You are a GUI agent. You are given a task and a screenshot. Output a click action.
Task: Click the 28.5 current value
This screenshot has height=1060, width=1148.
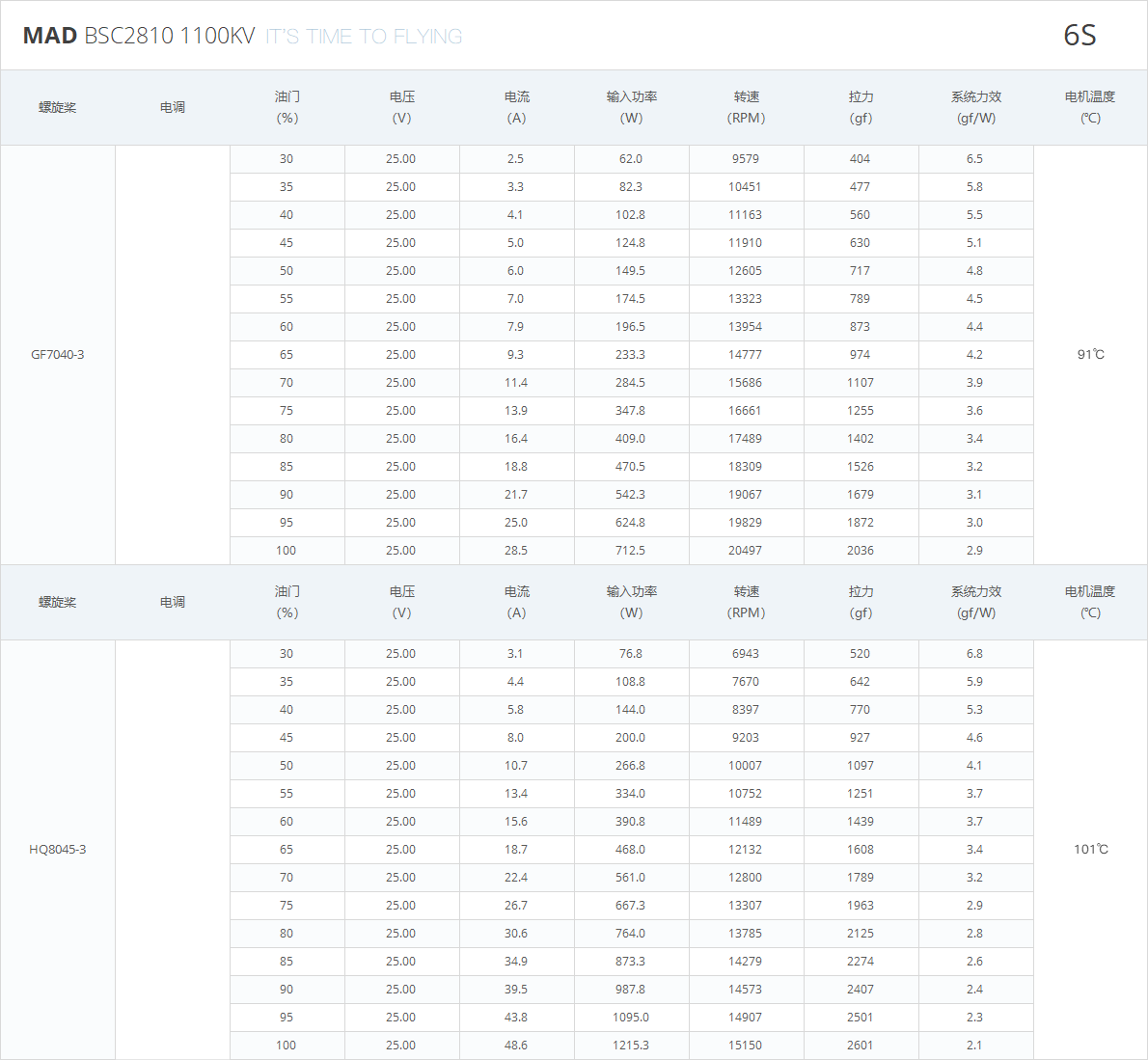(515, 551)
